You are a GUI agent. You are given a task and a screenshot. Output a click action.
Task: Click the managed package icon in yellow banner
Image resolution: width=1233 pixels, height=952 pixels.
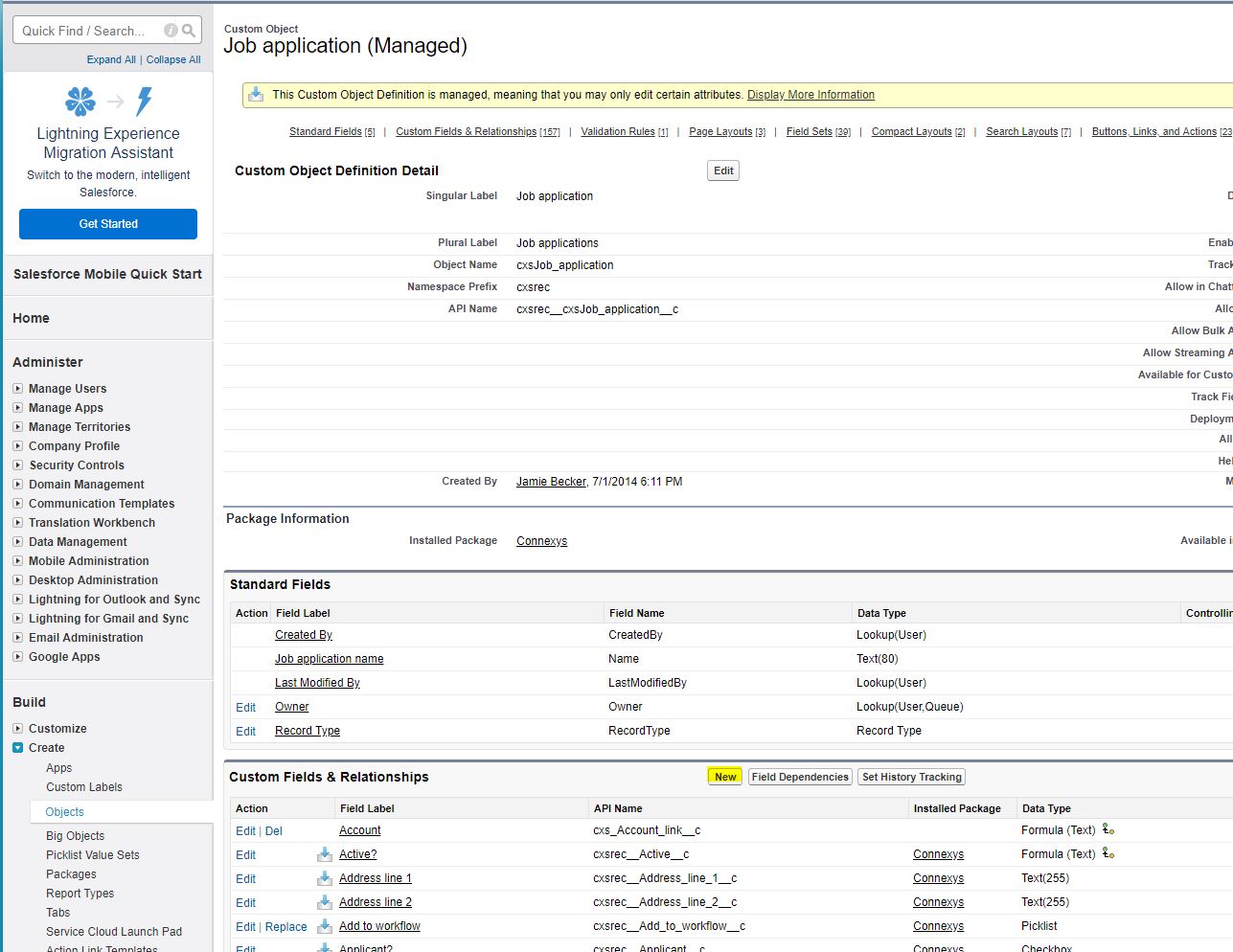[x=256, y=94]
